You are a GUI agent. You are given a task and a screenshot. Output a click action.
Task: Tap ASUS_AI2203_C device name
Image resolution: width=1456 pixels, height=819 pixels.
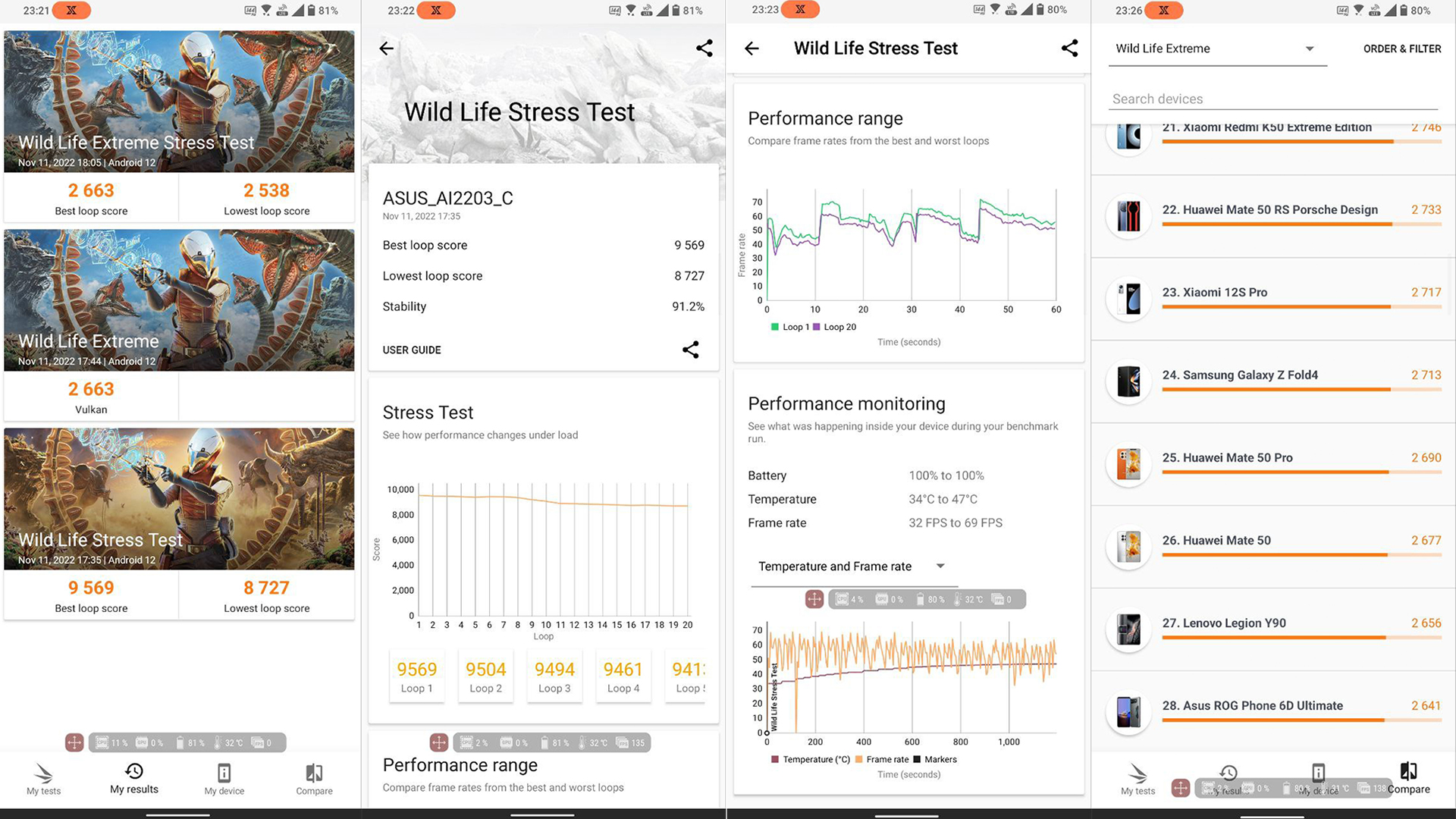tap(448, 199)
